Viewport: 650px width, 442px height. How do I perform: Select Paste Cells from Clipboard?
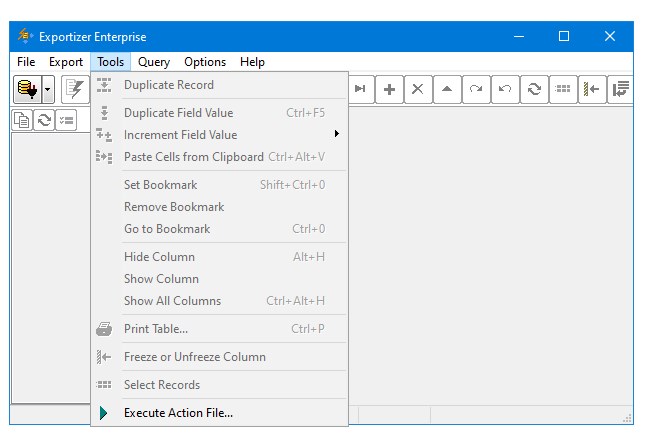(x=219, y=157)
